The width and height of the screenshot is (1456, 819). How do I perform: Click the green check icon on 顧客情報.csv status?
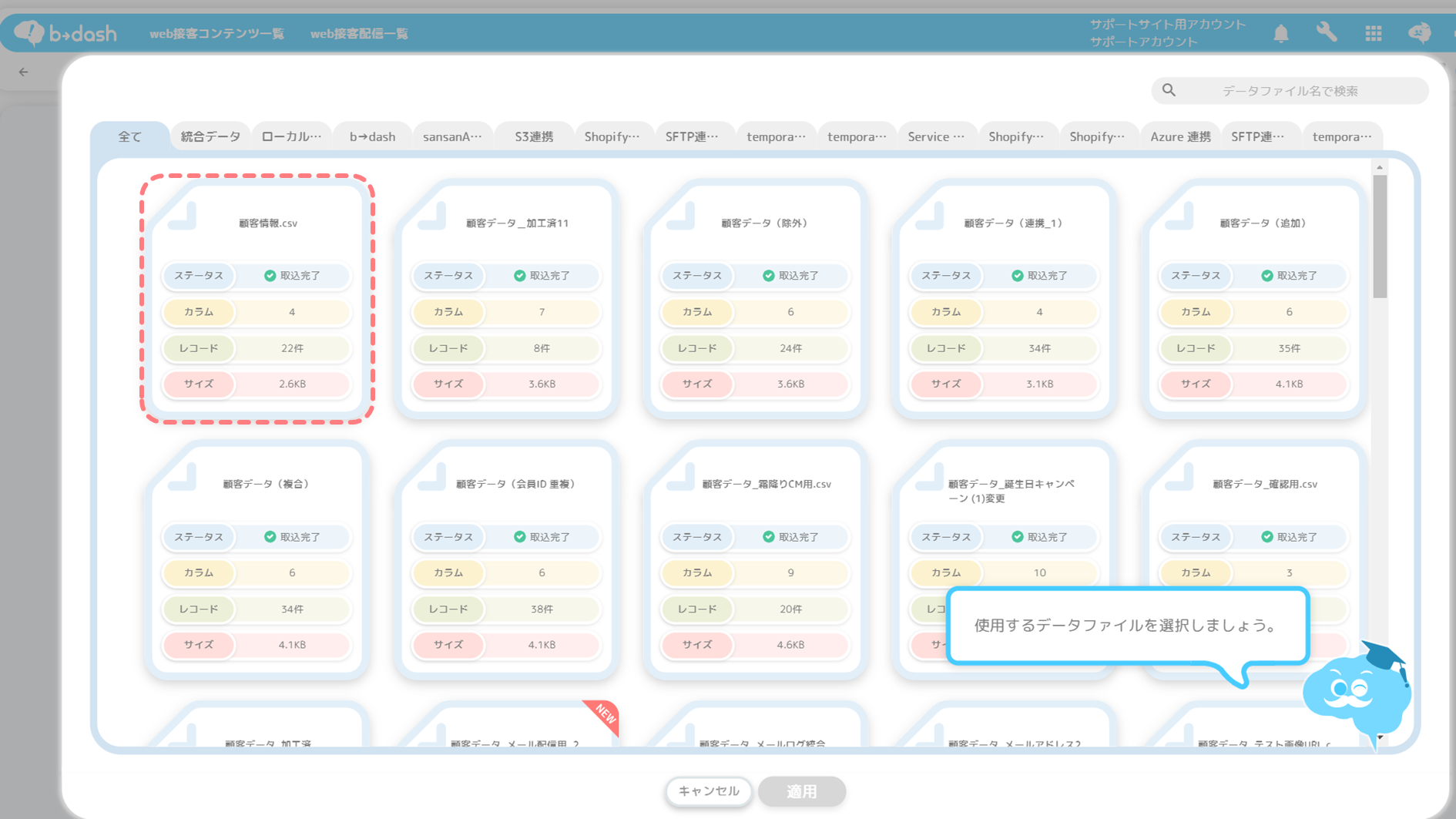[270, 275]
